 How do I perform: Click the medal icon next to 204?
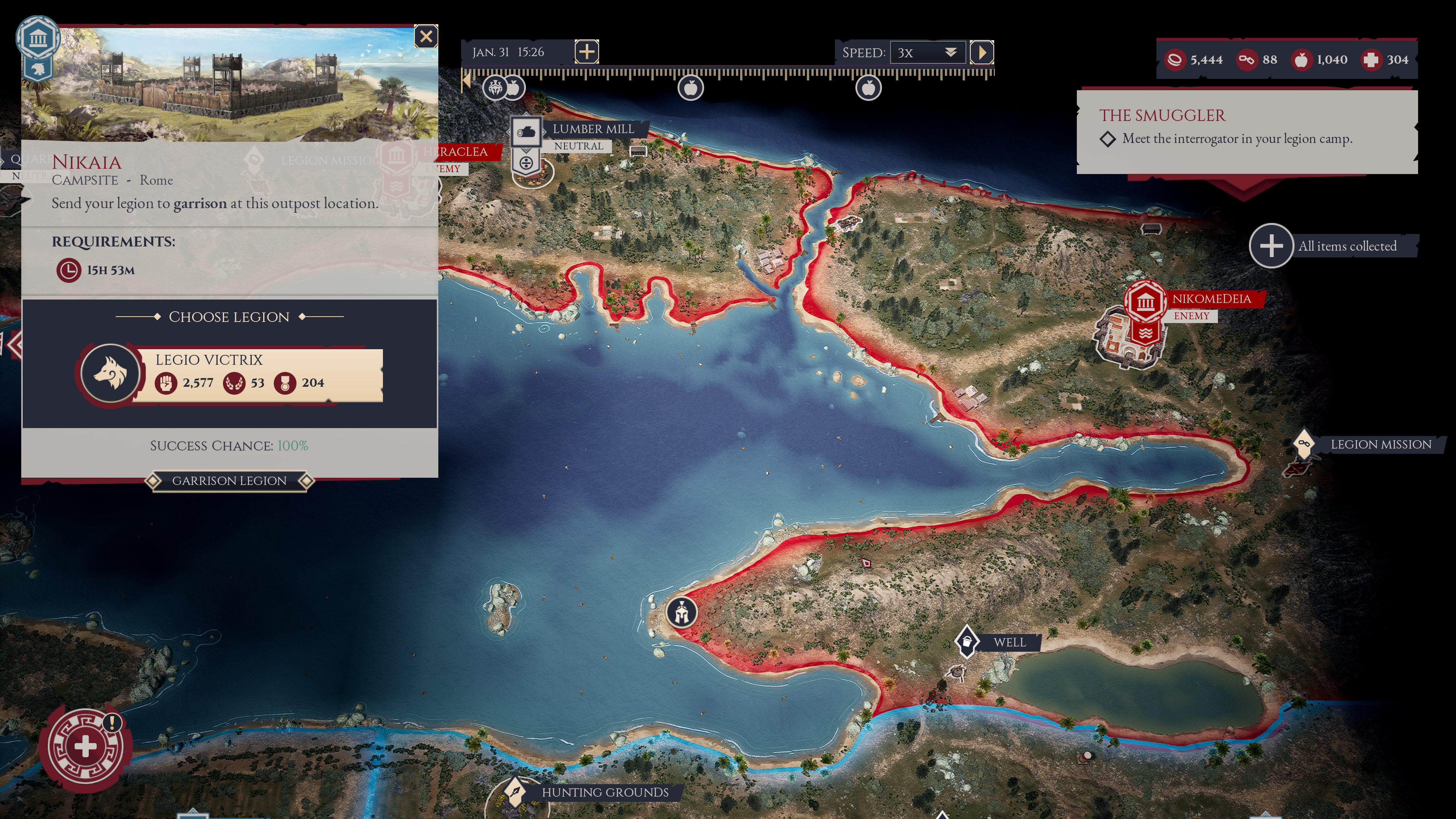click(285, 383)
